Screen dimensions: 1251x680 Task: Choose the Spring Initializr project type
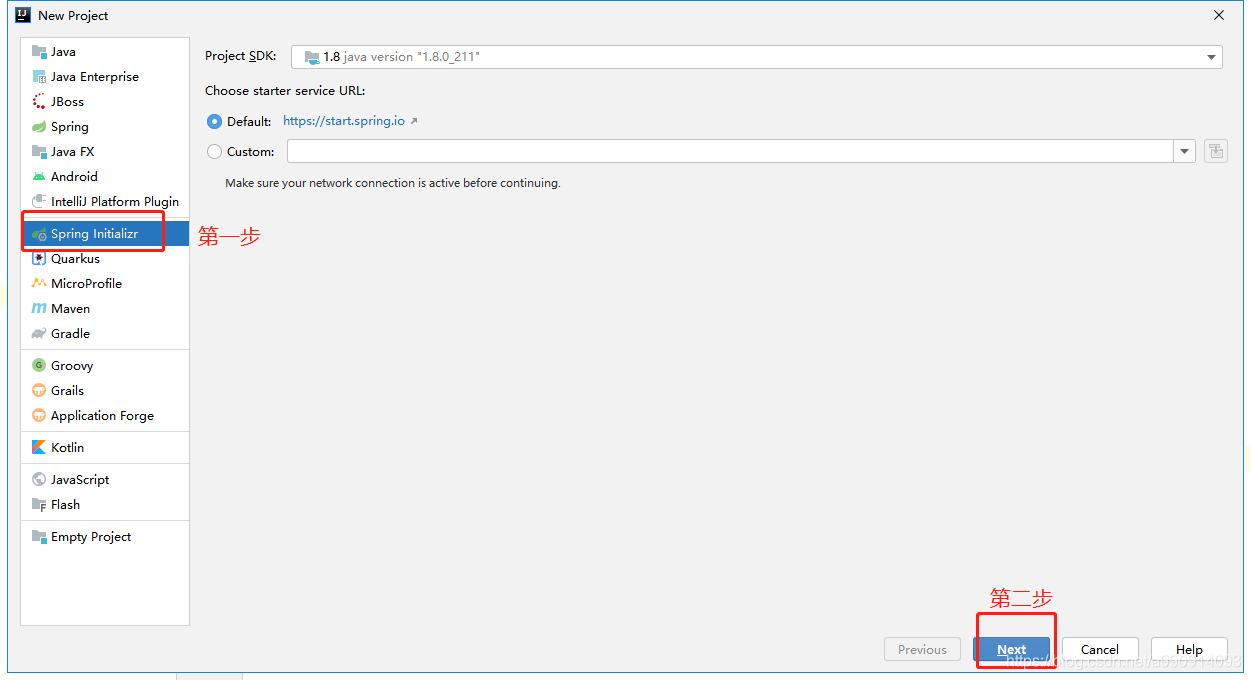click(x=105, y=234)
